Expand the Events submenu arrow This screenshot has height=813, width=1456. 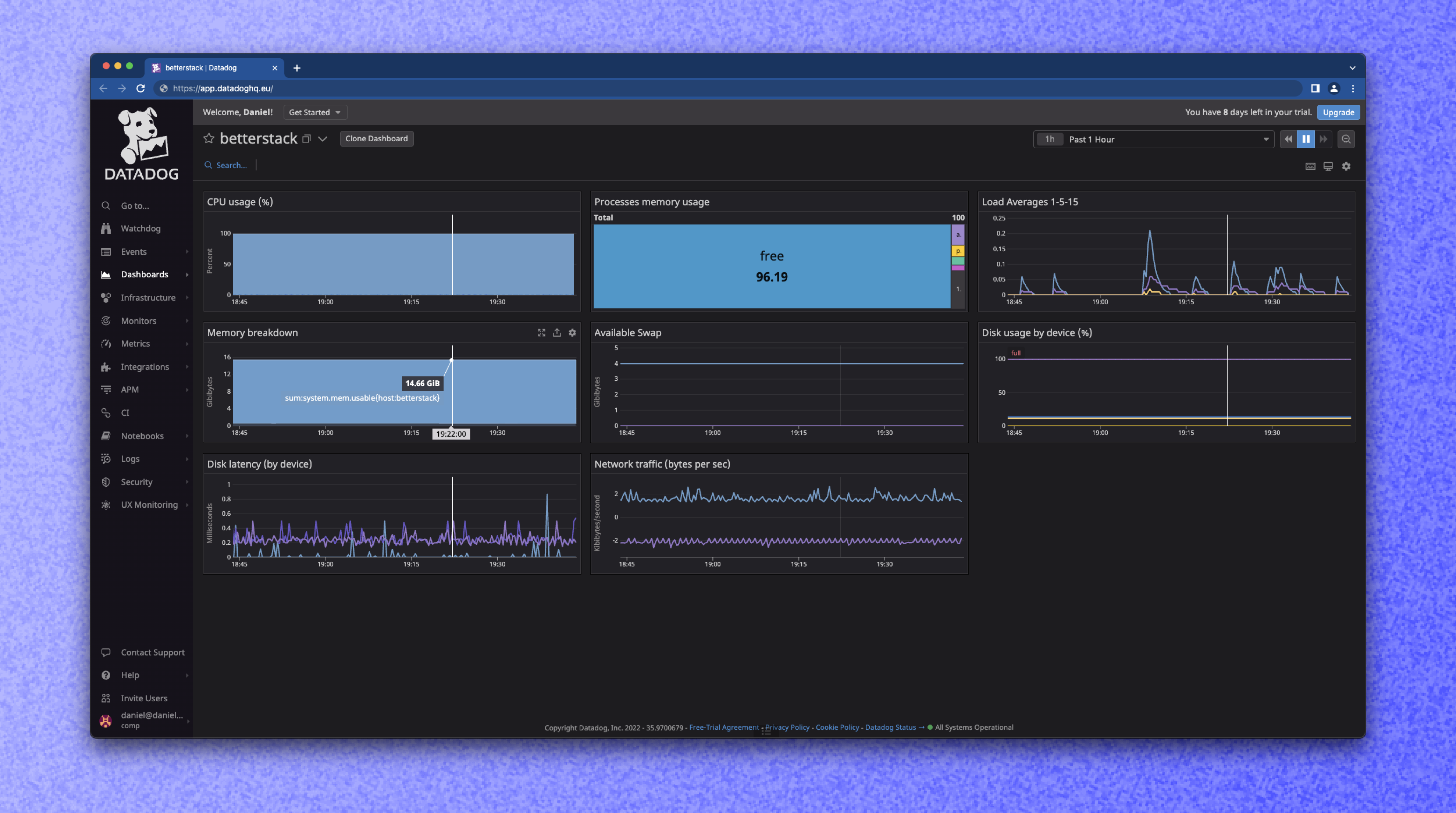pyautogui.click(x=186, y=252)
